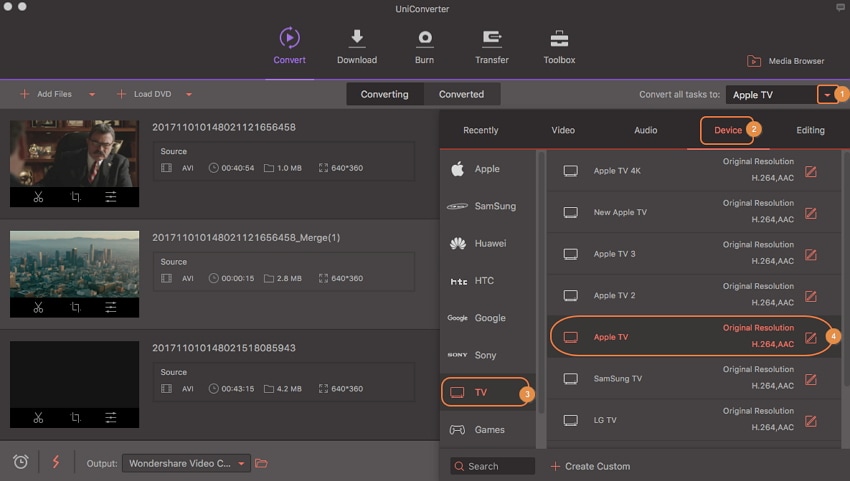Switch to the Converted tab

[461, 94]
